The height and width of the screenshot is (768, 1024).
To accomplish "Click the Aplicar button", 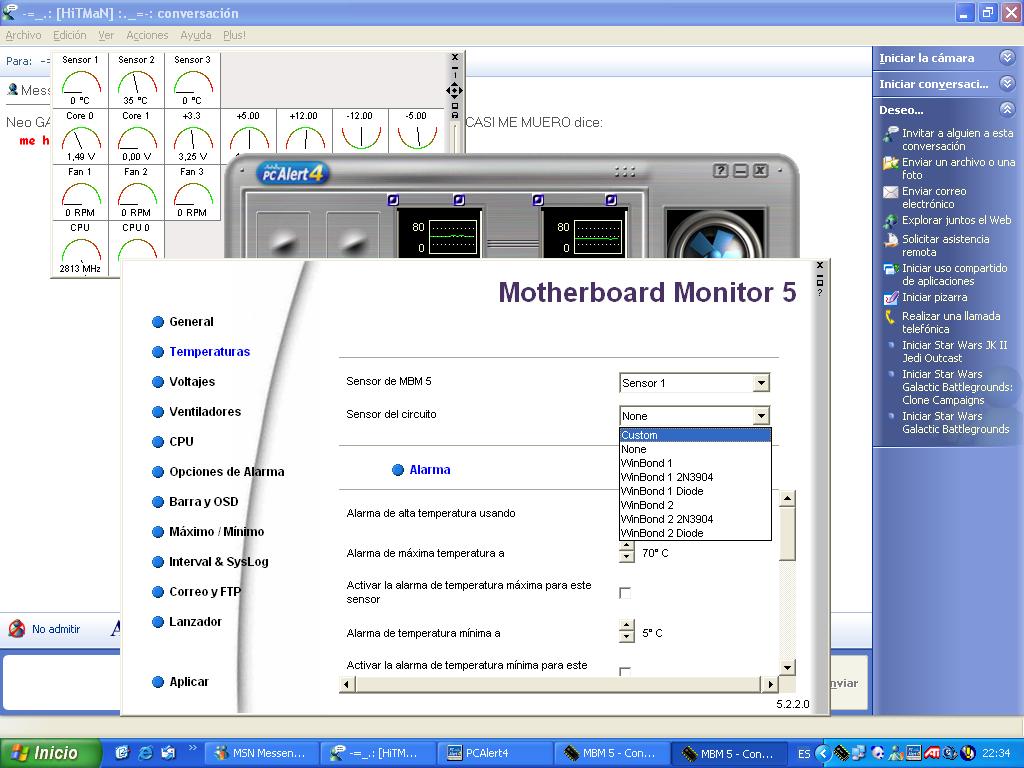I will click(180, 682).
